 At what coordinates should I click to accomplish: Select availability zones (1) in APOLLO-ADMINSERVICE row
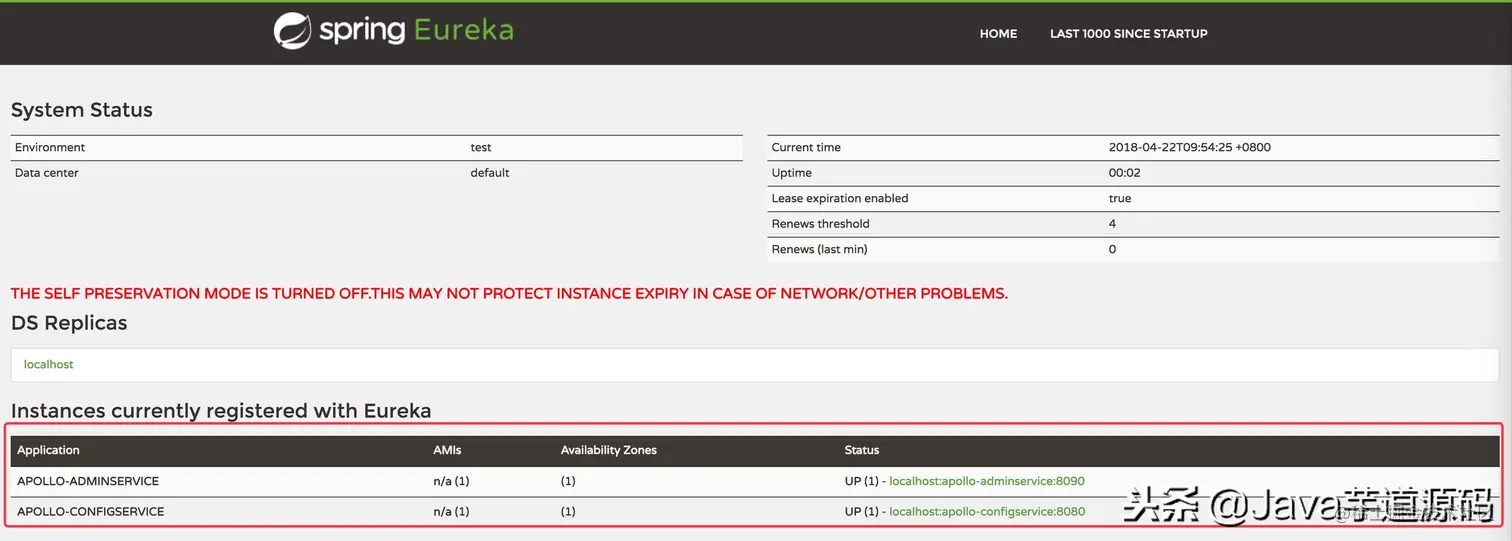pyautogui.click(x=568, y=481)
